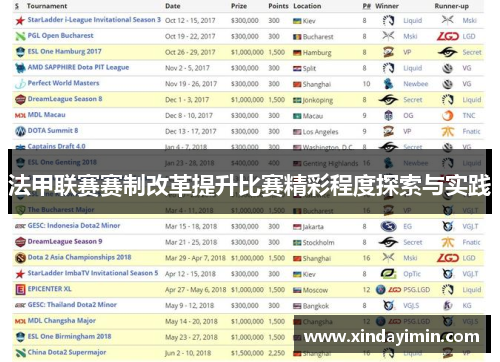Click the StarLadder ImbaTV Season 5 star icon
500x362 pixels.
pyautogui.click(x=20, y=274)
